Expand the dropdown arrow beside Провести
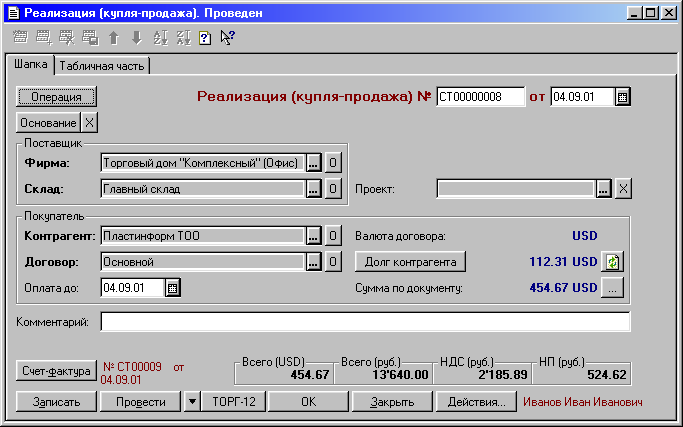Screen dimensions: 683x427 point(192,401)
